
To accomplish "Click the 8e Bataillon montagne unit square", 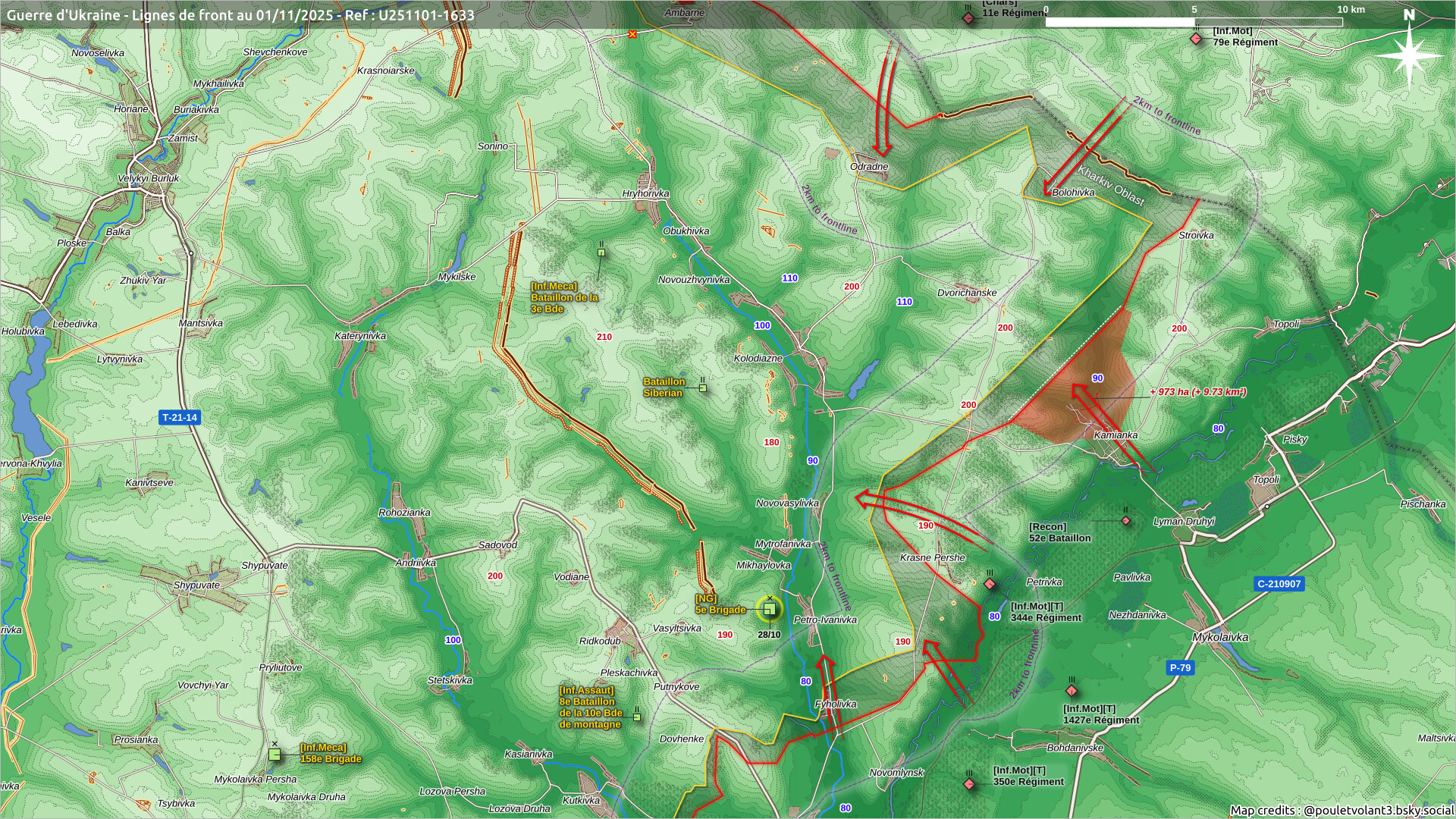I will [637, 717].
